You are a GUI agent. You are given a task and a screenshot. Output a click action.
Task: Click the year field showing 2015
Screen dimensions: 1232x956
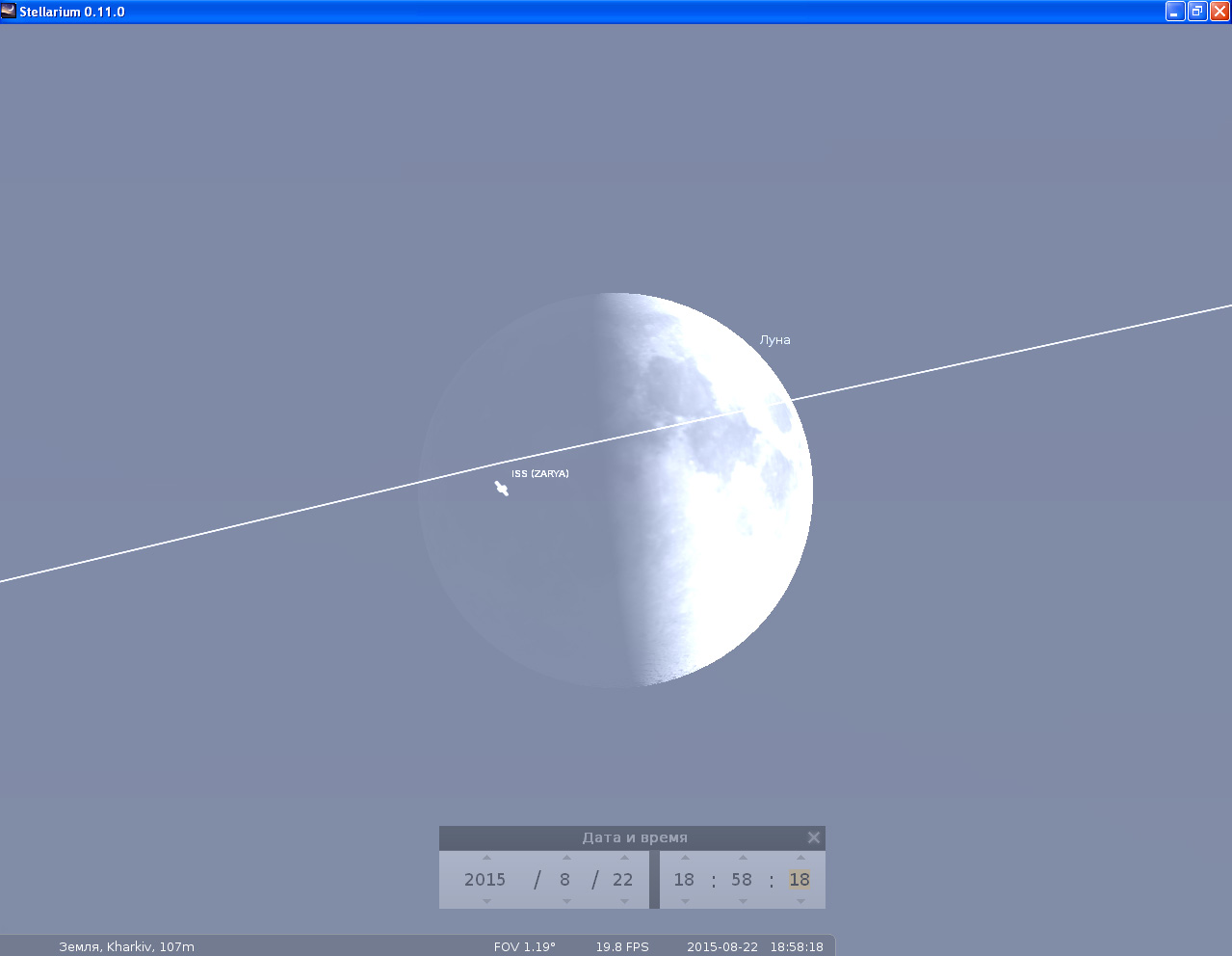485,880
